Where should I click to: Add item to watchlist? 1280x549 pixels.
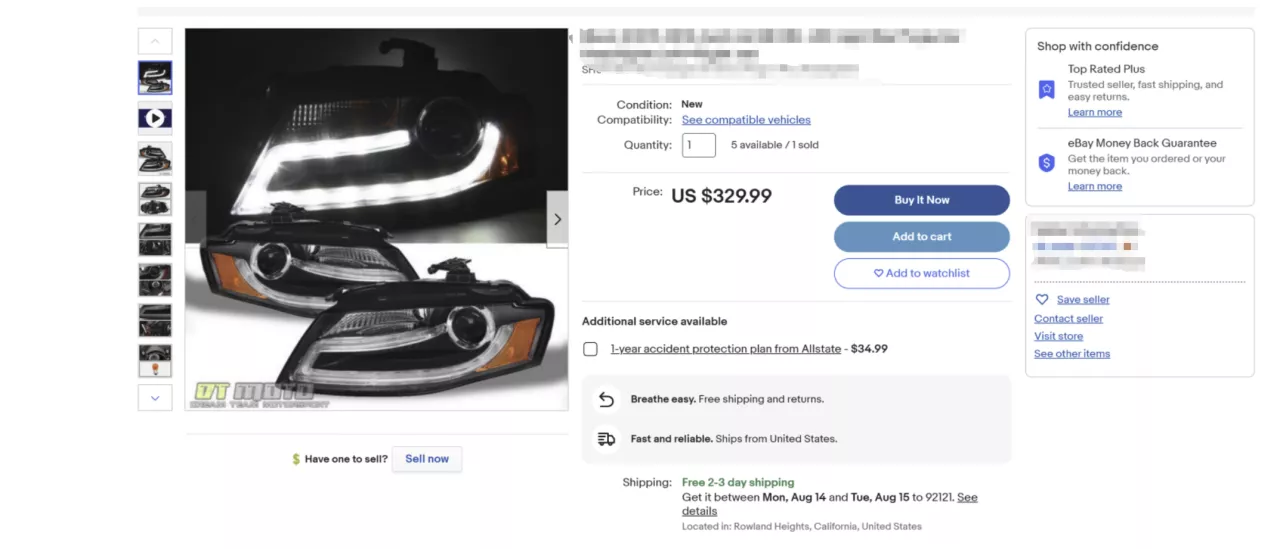click(x=921, y=273)
